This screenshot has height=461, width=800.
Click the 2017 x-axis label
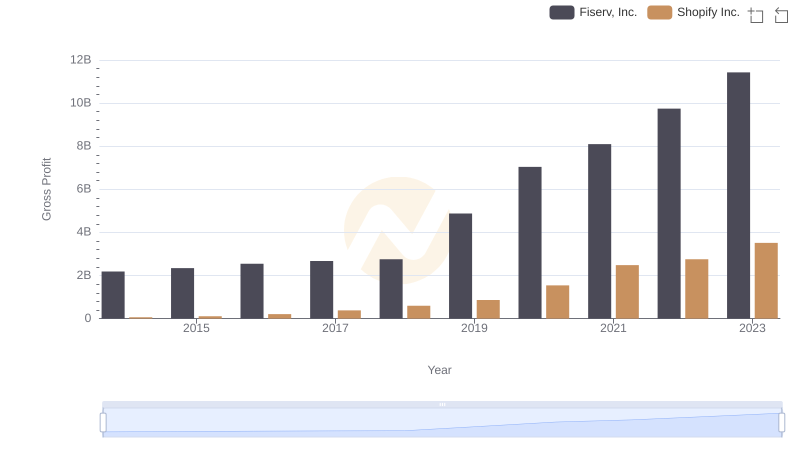tap(335, 328)
